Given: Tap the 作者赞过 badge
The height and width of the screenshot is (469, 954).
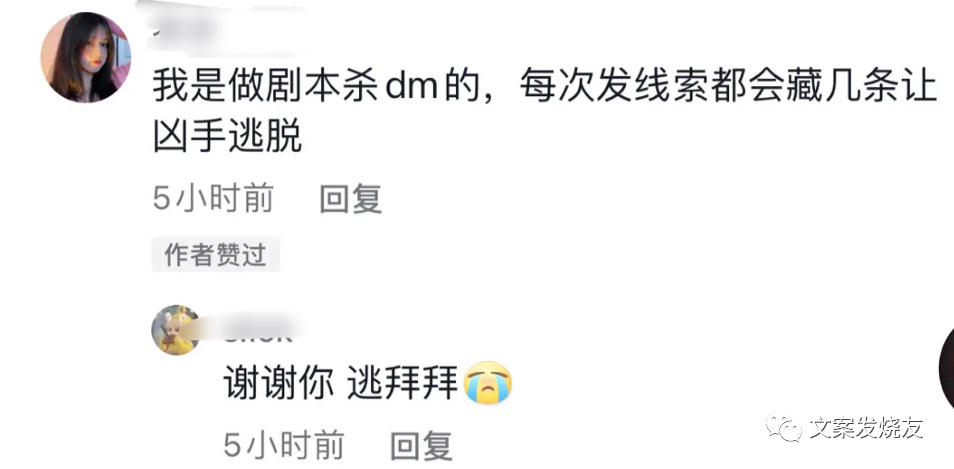Looking at the screenshot, I should tap(215, 255).
